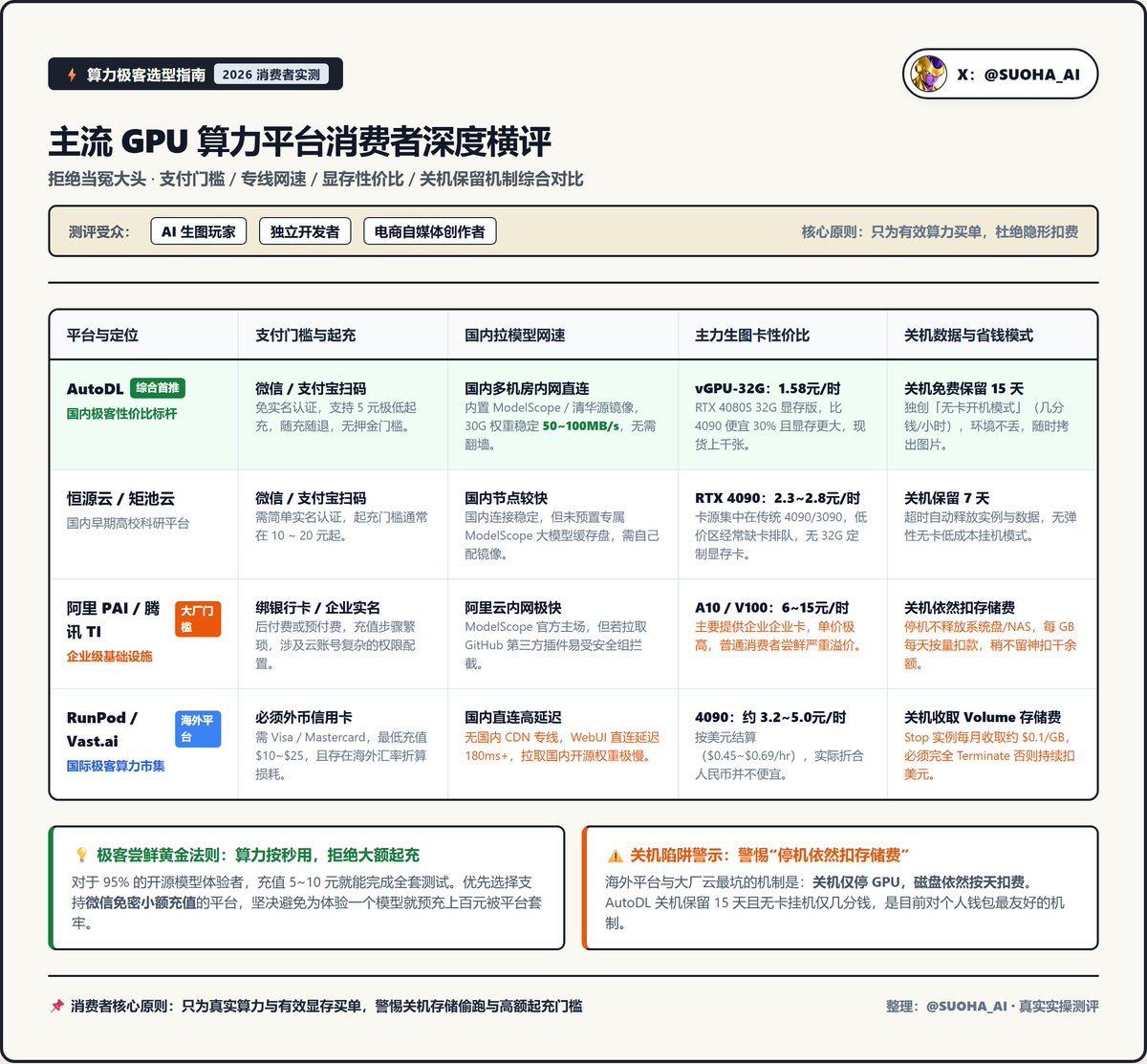The image size is (1147, 1064).
Task: Click the lightbulb icon in the green tip box
Action: tap(81, 855)
